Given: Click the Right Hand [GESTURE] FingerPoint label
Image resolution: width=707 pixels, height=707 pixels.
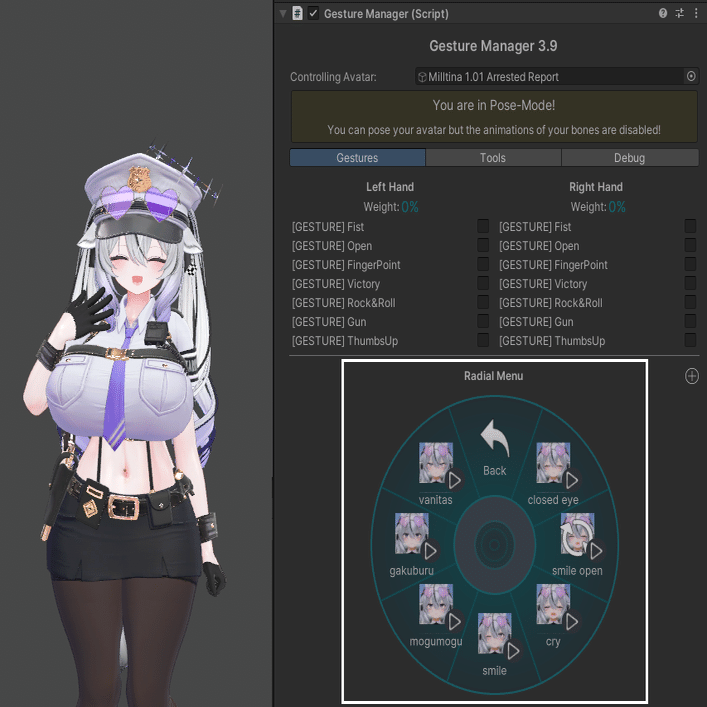Looking at the screenshot, I should pos(554,265).
